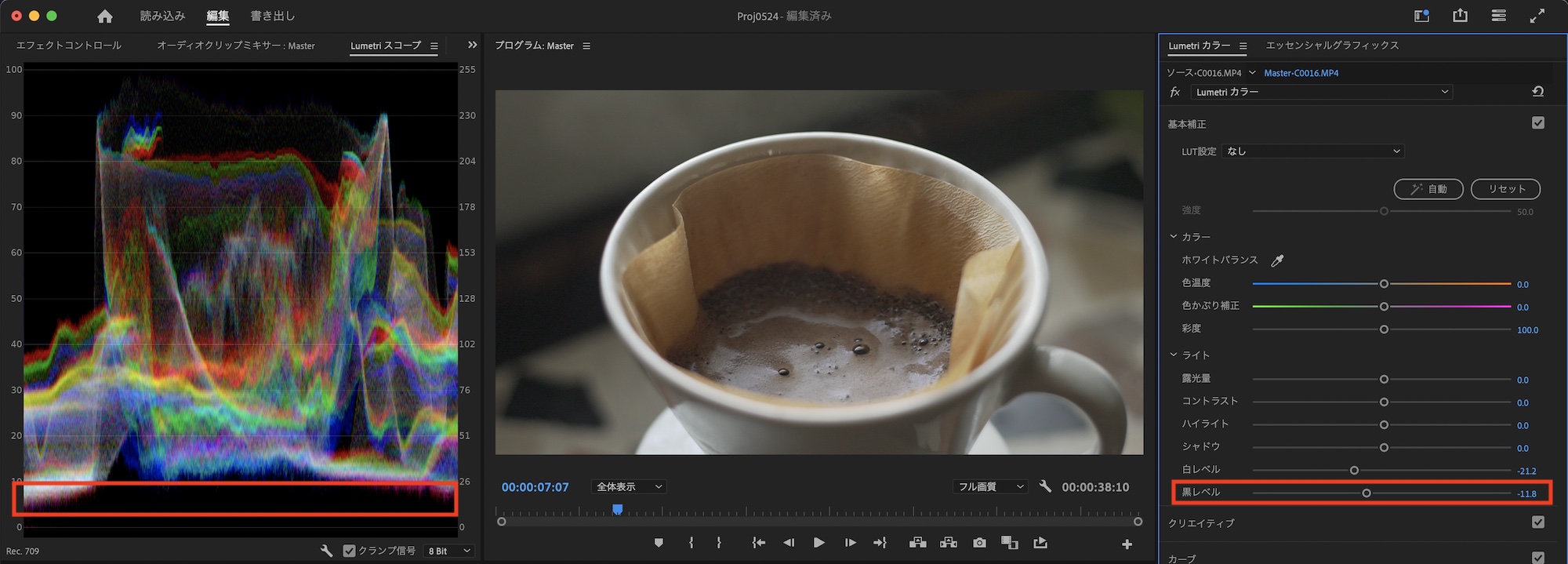1568x564 pixels.
Task: Switch to the 書き出し workspace tab
Action: pyautogui.click(x=272, y=16)
